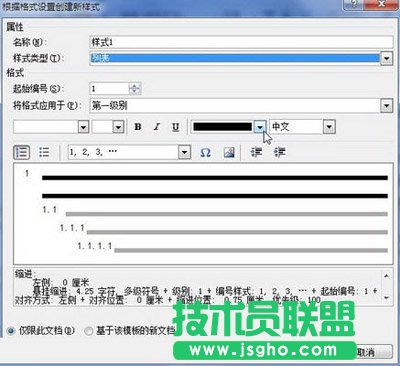Image resolution: width=400 pixels, height=366 pixels.
Task: Click the highlighted 样式类型 combo field
Action: (x=235, y=59)
